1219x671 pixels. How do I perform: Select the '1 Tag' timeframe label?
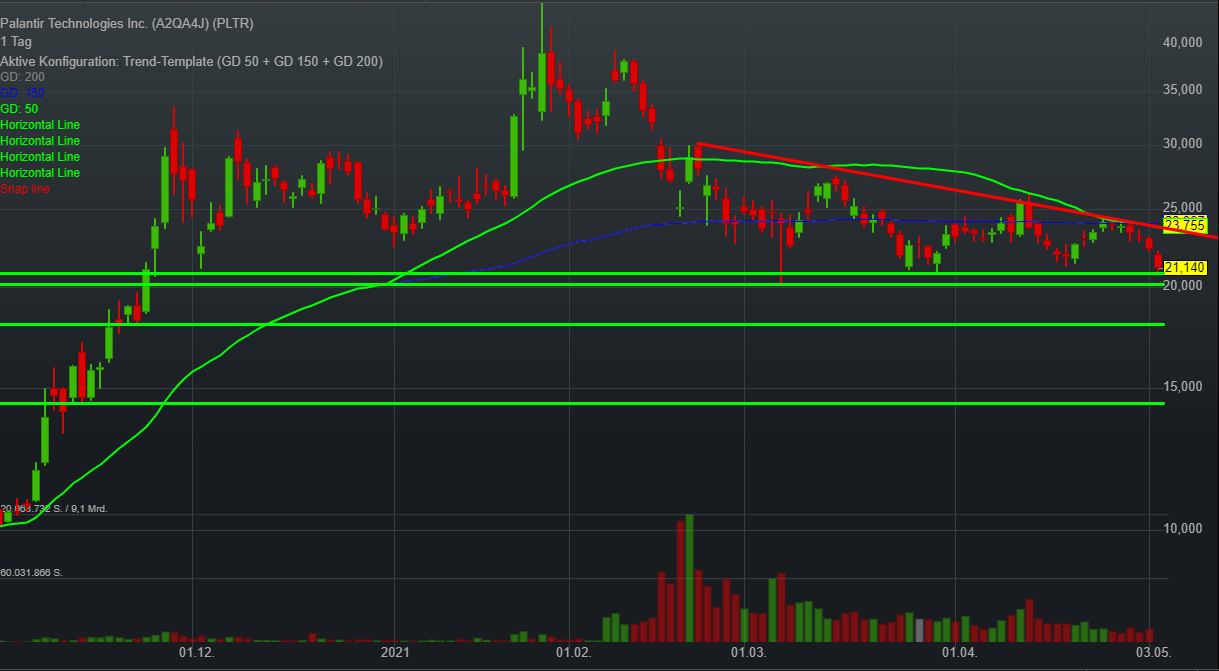tap(17, 41)
